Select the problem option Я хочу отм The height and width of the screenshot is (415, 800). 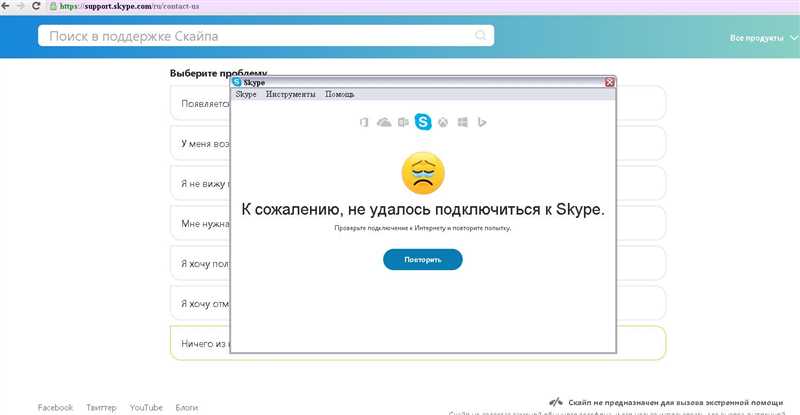(x=201, y=304)
